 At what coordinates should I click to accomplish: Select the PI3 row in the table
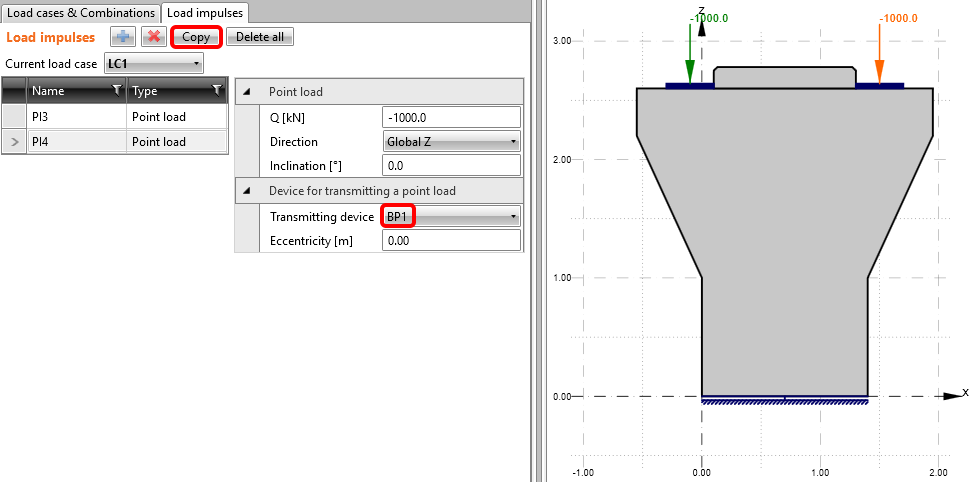(x=77, y=117)
